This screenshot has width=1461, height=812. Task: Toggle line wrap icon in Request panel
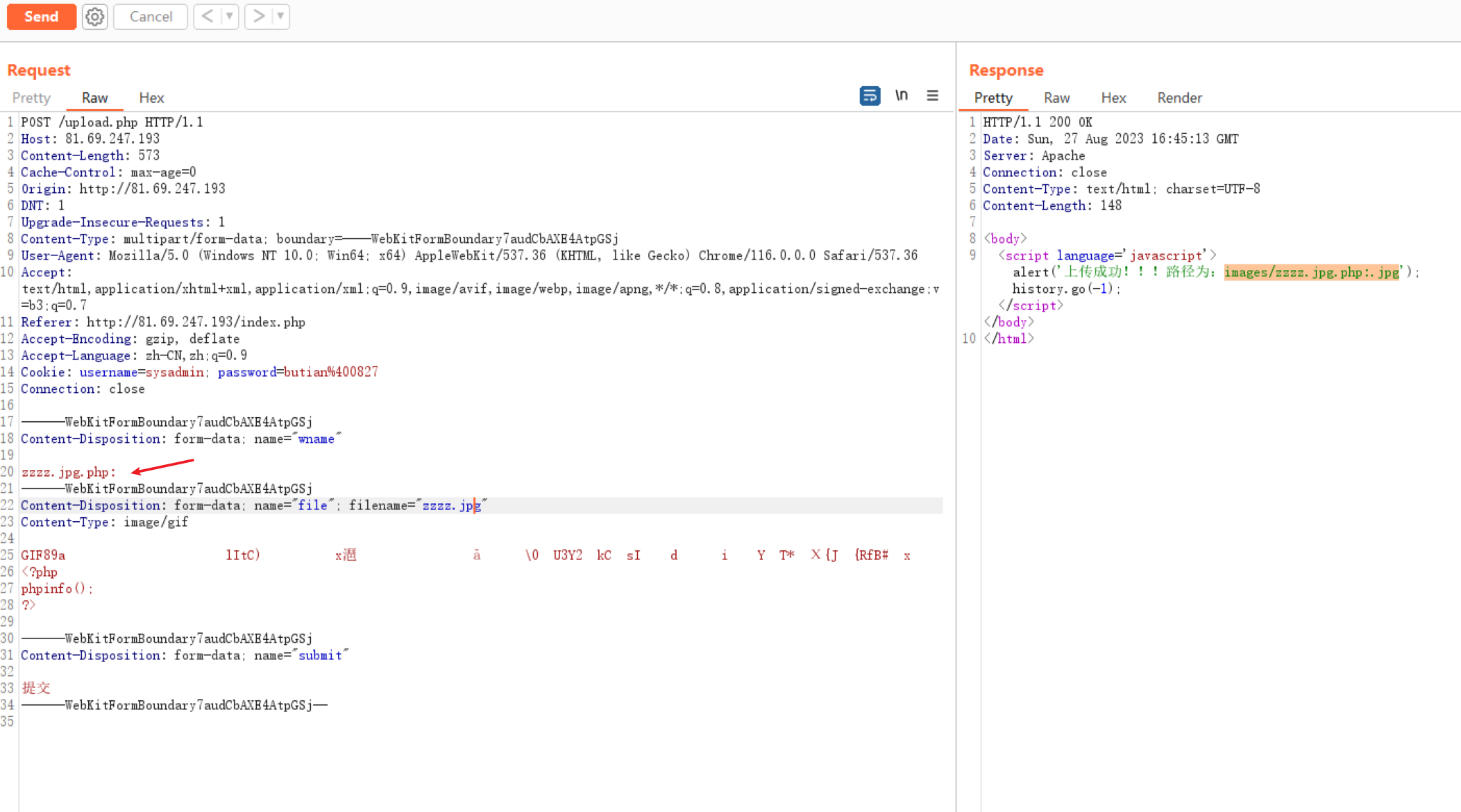(869, 96)
